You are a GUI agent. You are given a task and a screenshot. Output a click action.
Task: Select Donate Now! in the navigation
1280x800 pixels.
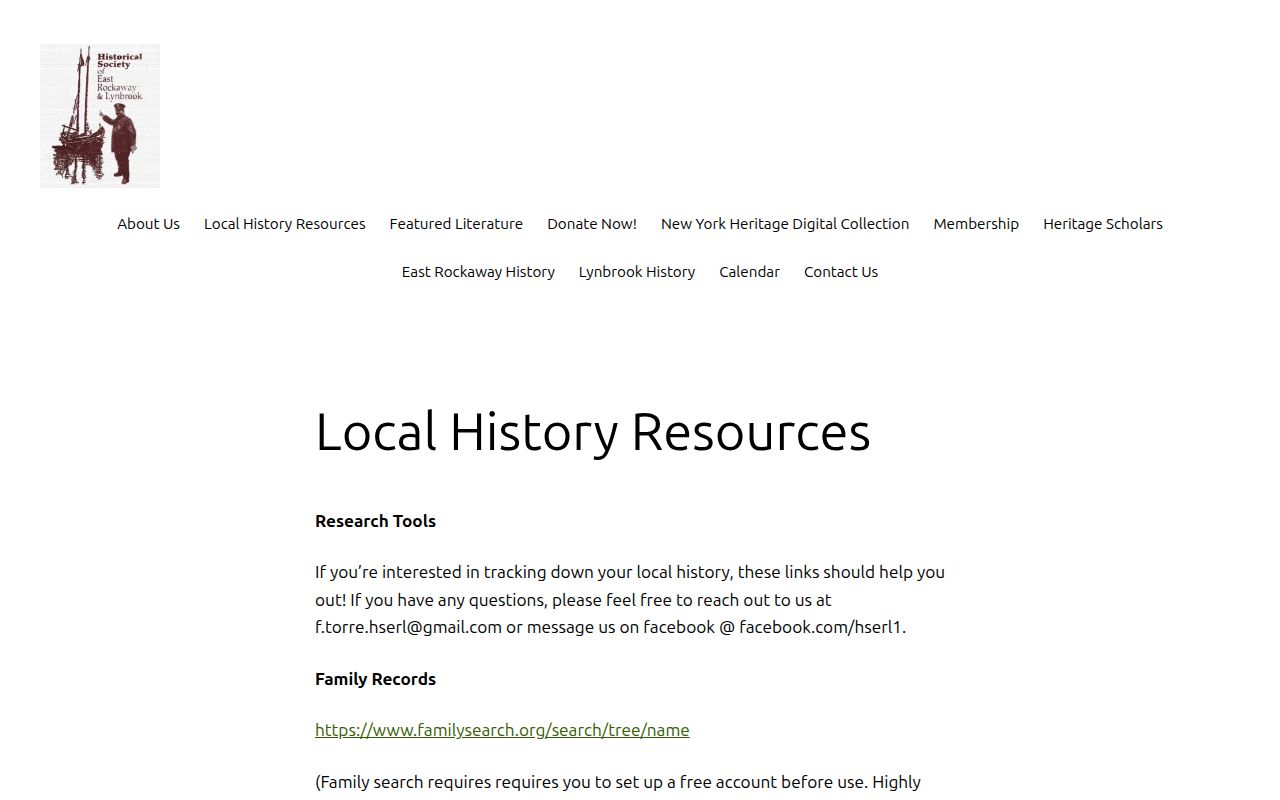[592, 224]
